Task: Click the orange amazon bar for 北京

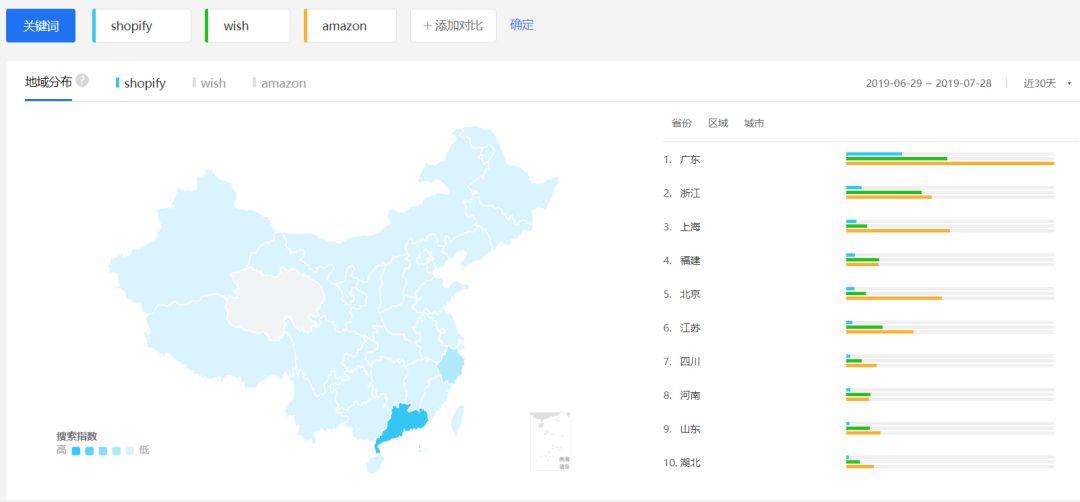Action: [x=894, y=299]
